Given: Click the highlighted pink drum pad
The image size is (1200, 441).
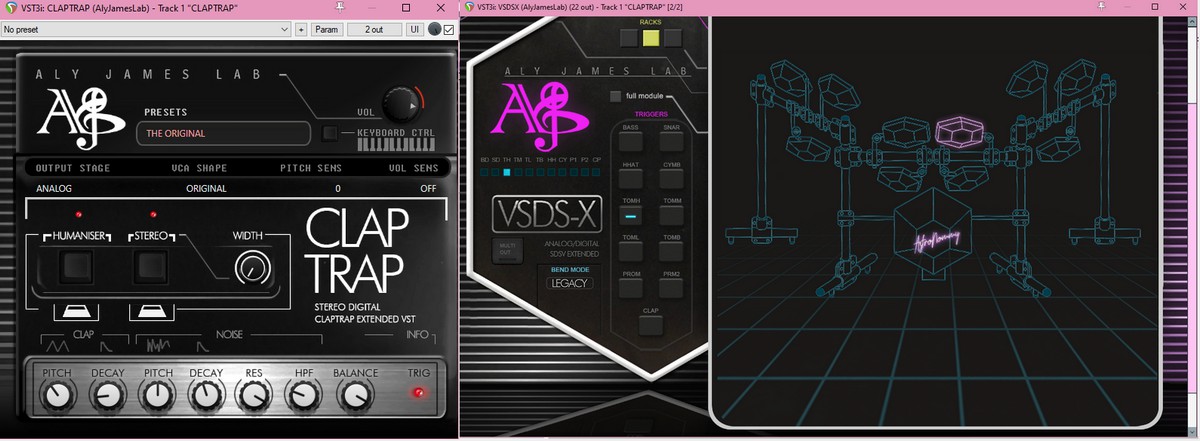Looking at the screenshot, I should (961, 132).
